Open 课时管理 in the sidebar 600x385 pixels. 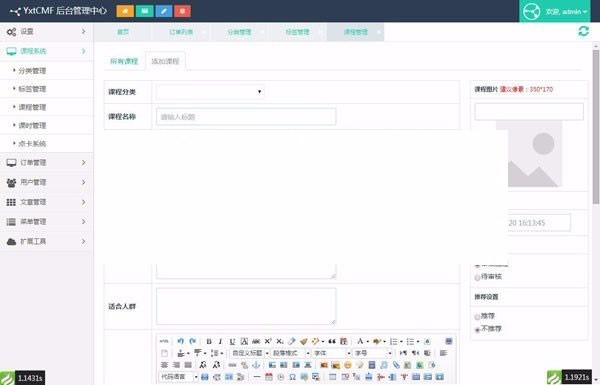[x=32, y=126]
